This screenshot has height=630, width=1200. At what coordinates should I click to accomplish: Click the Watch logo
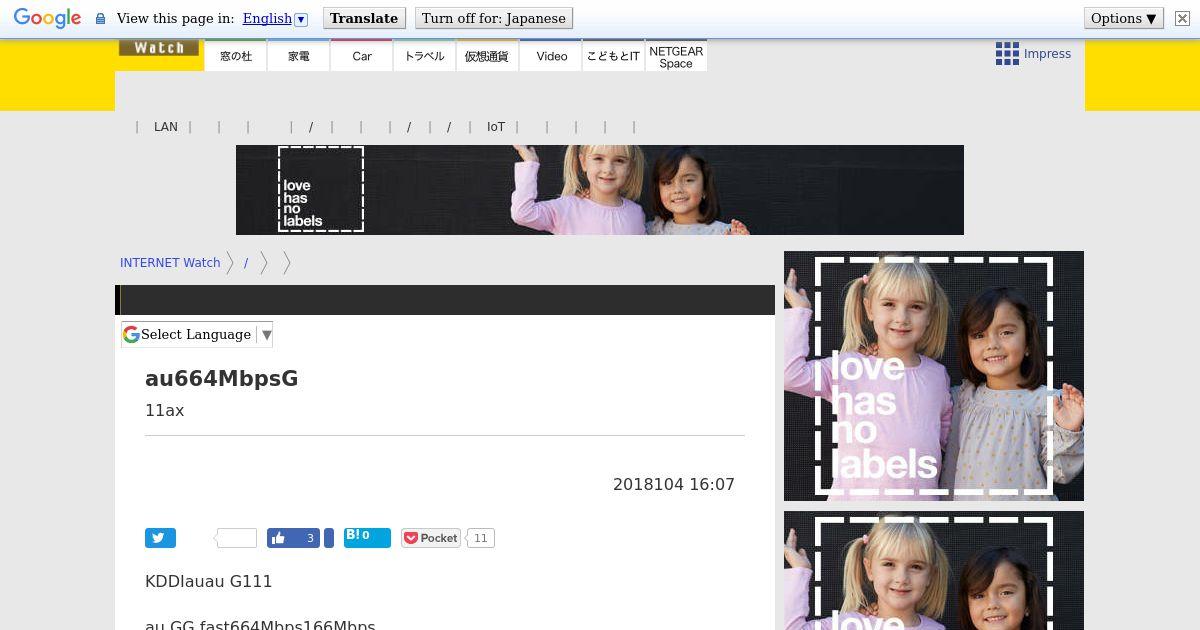[x=159, y=48]
